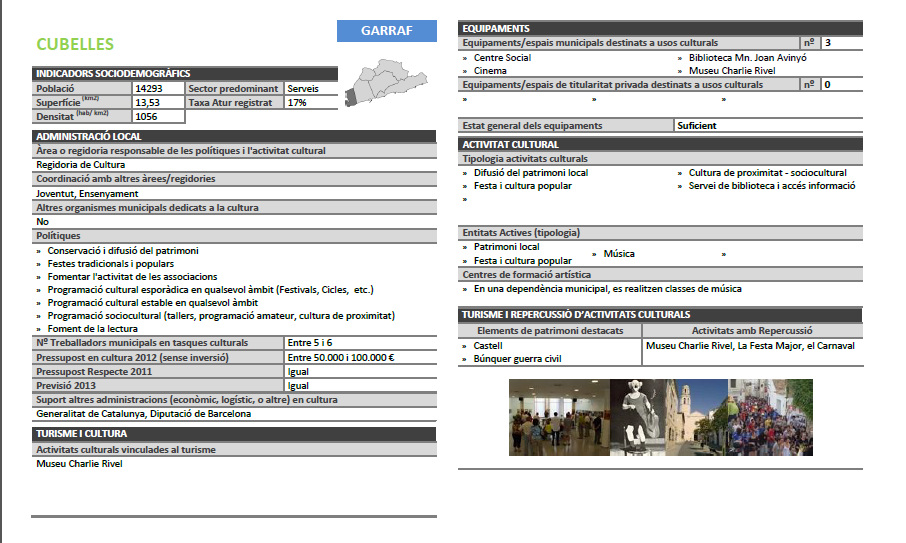Click the Activitats amb Repercussió column header

pos(752,330)
